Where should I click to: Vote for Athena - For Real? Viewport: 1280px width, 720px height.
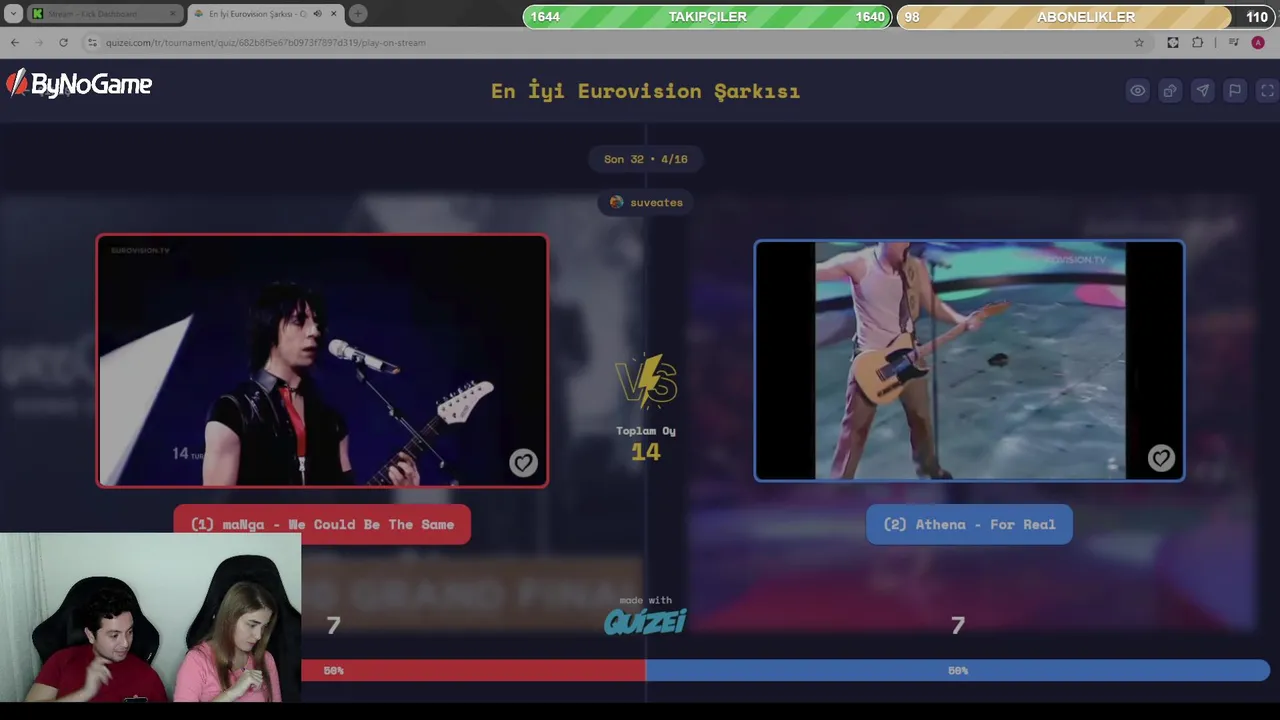(969, 524)
